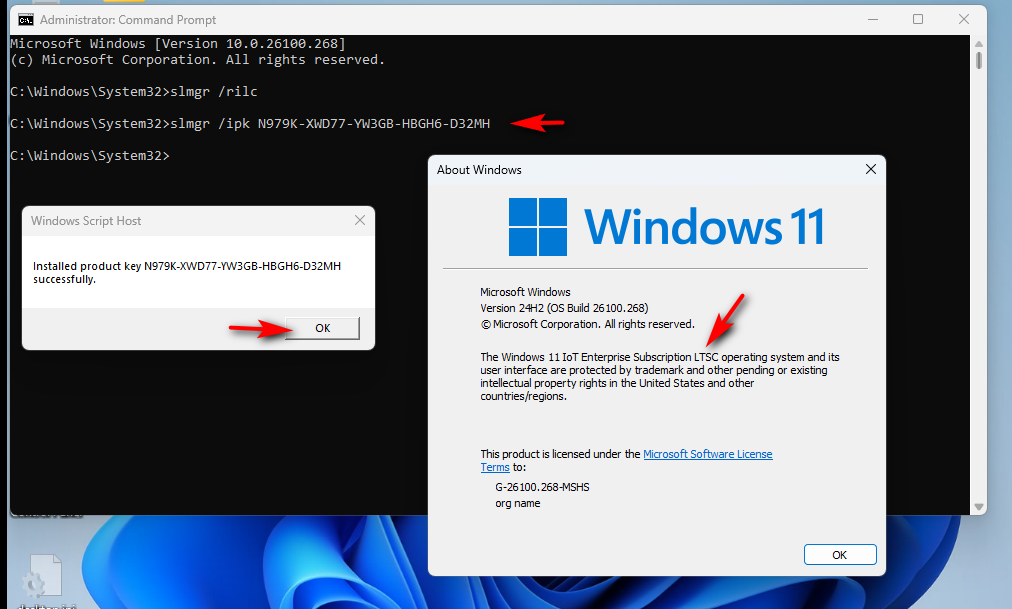This screenshot has width=1012, height=609.
Task: Click the 'slmgr /rilc' command line
Action: coord(134,92)
